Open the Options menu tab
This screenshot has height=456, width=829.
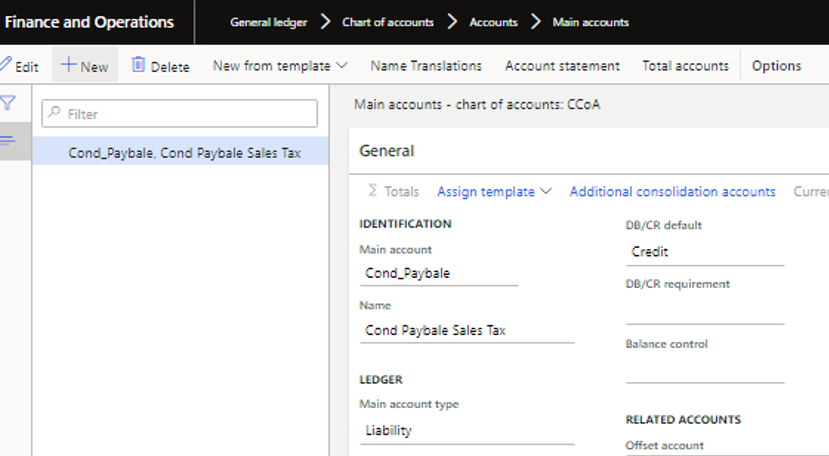pos(776,66)
